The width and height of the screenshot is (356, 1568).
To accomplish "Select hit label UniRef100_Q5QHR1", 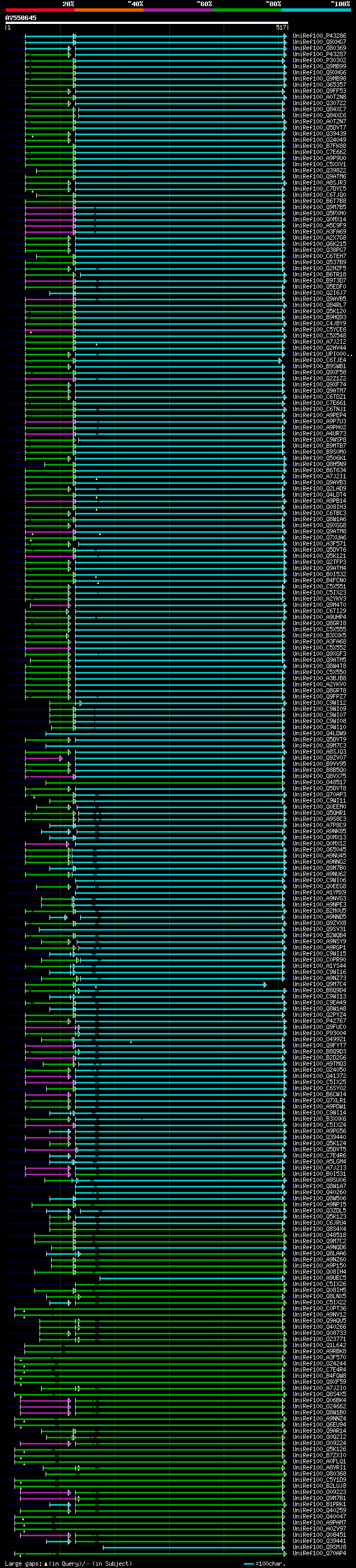I will pyautogui.click(x=319, y=813).
